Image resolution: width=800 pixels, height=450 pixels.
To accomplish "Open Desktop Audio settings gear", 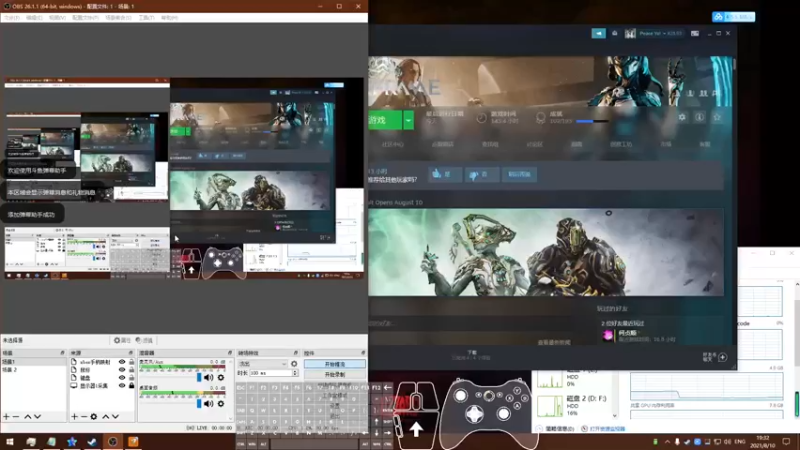I will [x=221, y=404].
